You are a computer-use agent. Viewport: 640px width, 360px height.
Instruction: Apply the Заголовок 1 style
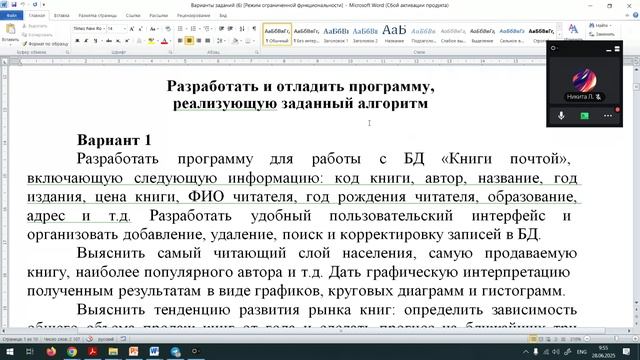(x=336, y=34)
